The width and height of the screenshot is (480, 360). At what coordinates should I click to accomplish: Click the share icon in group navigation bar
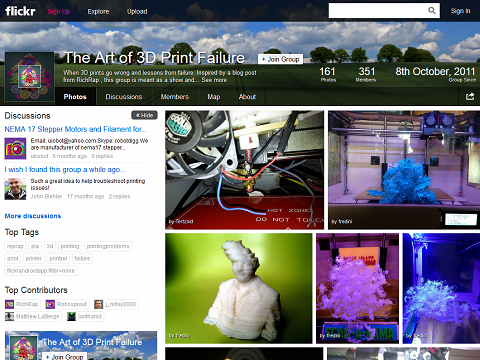tap(470, 97)
